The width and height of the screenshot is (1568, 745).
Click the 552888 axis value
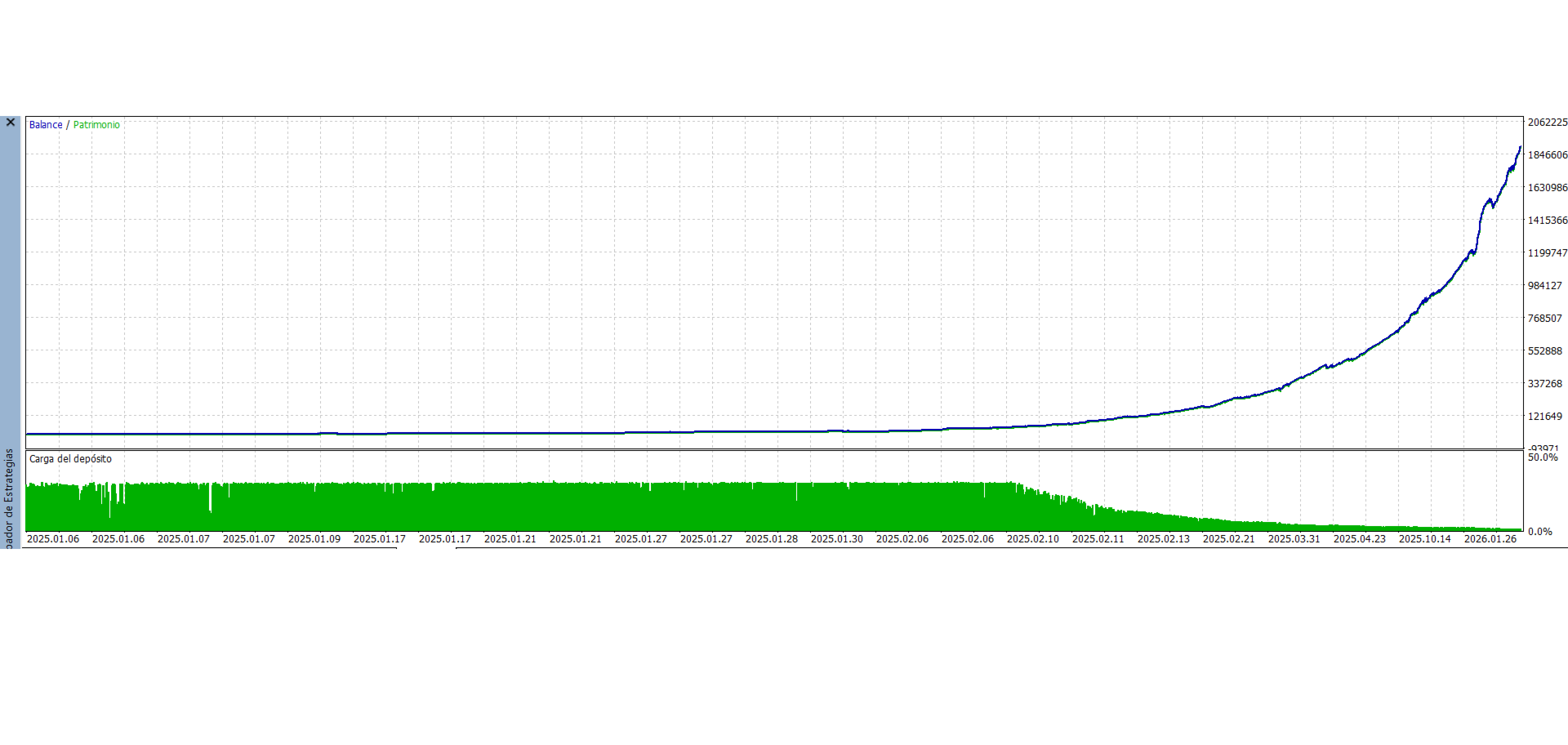coord(1545,351)
